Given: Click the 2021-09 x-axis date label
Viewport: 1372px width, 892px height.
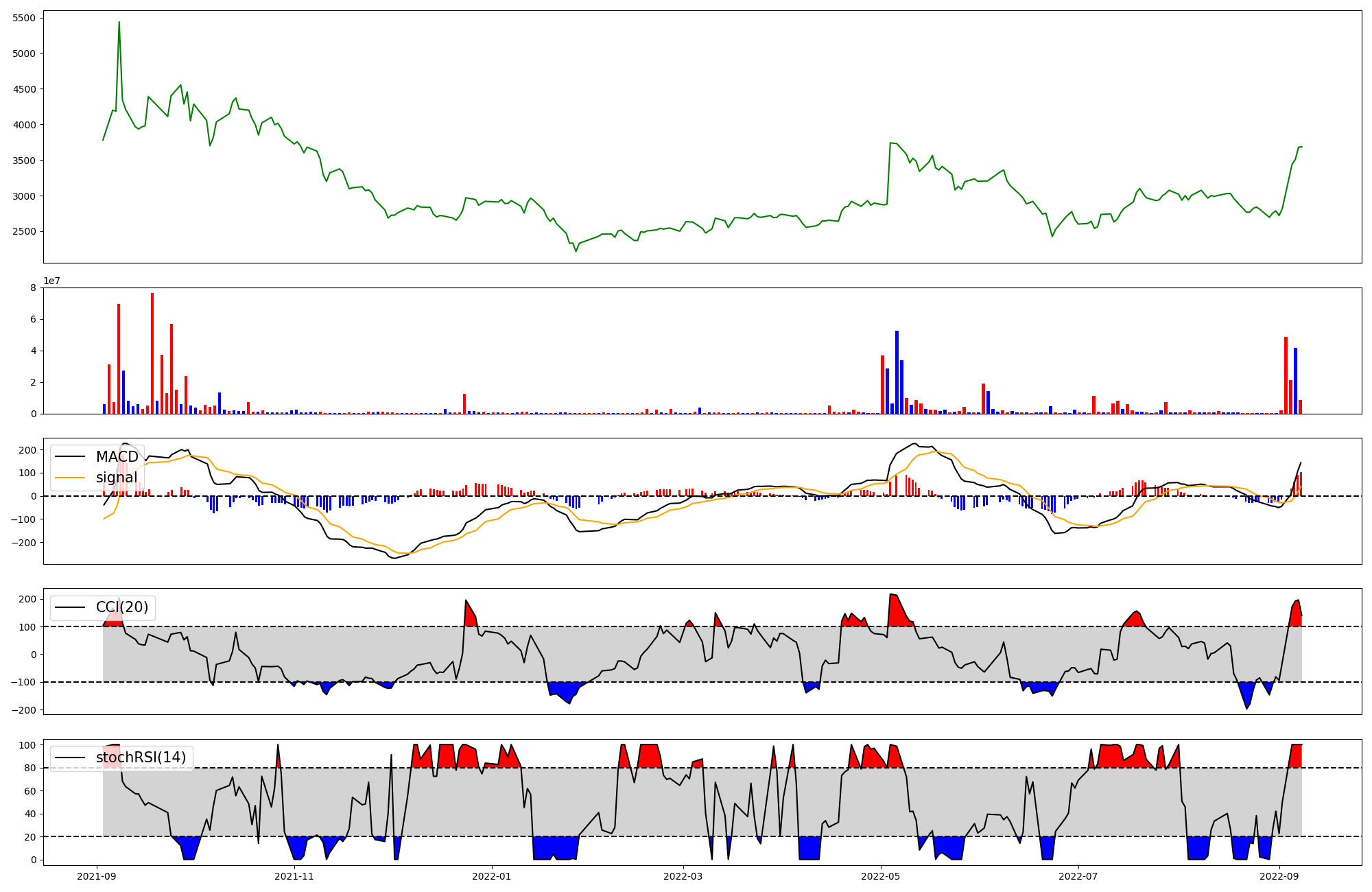Looking at the screenshot, I should click(97, 876).
